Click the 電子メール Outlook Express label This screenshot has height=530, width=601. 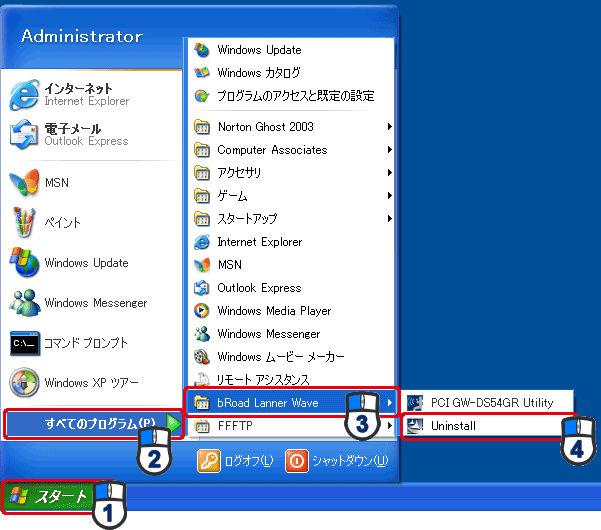(x=86, y=135)
